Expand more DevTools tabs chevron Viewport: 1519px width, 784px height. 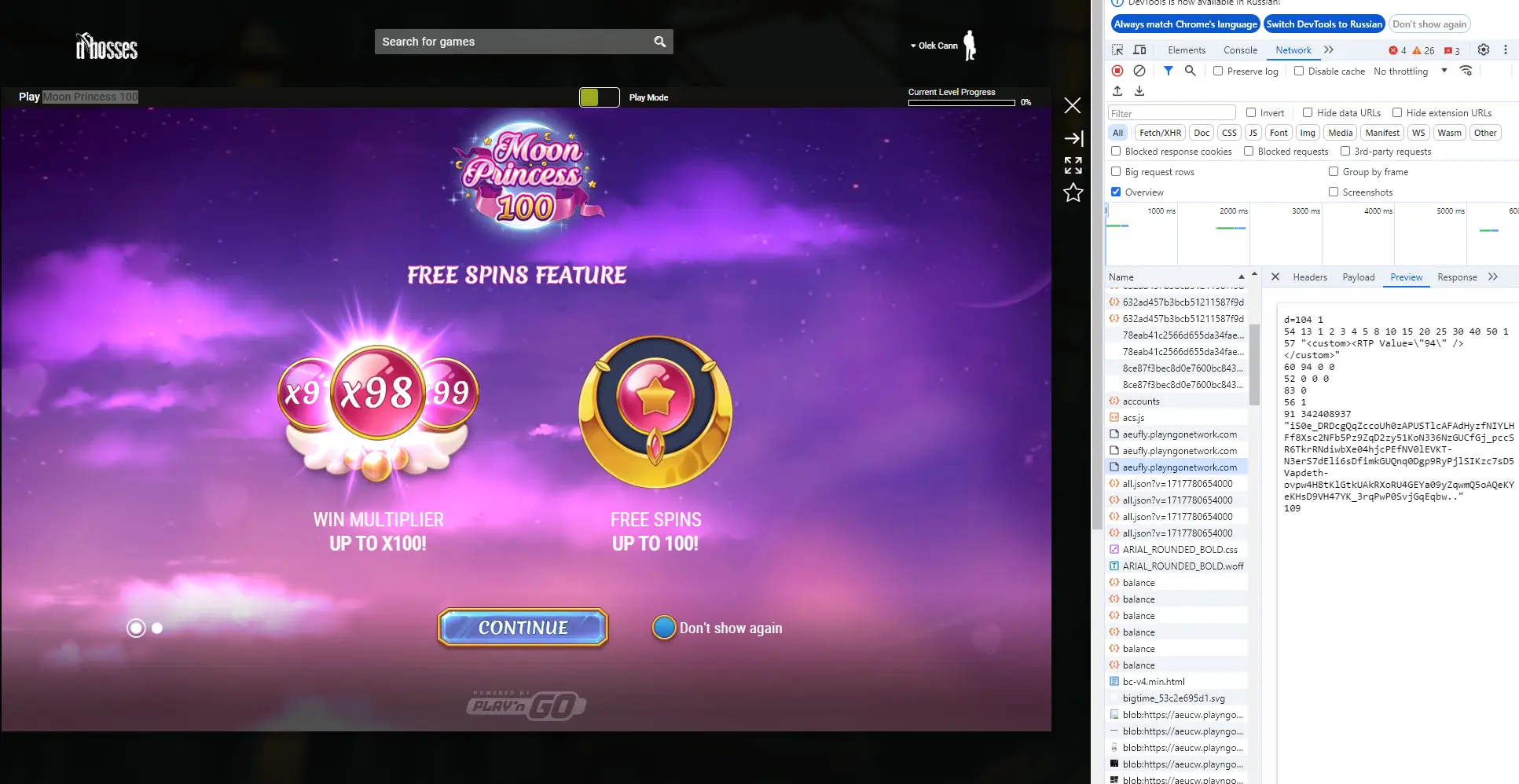1329,49
